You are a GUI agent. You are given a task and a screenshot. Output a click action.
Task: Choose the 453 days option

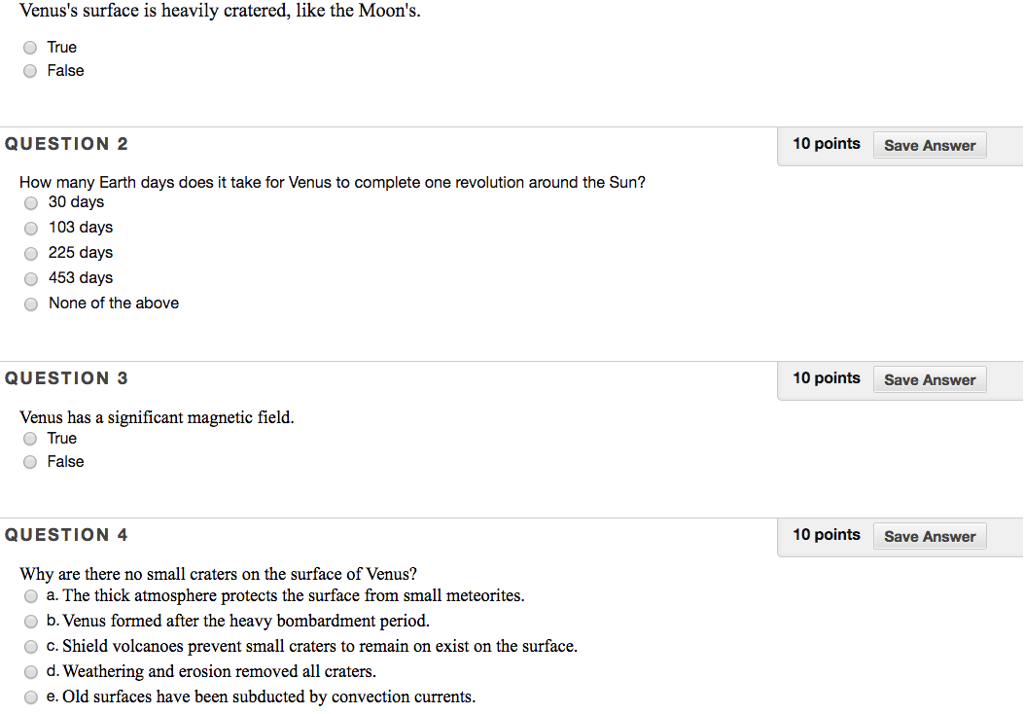pyautogui.click(x=31, y=279)
